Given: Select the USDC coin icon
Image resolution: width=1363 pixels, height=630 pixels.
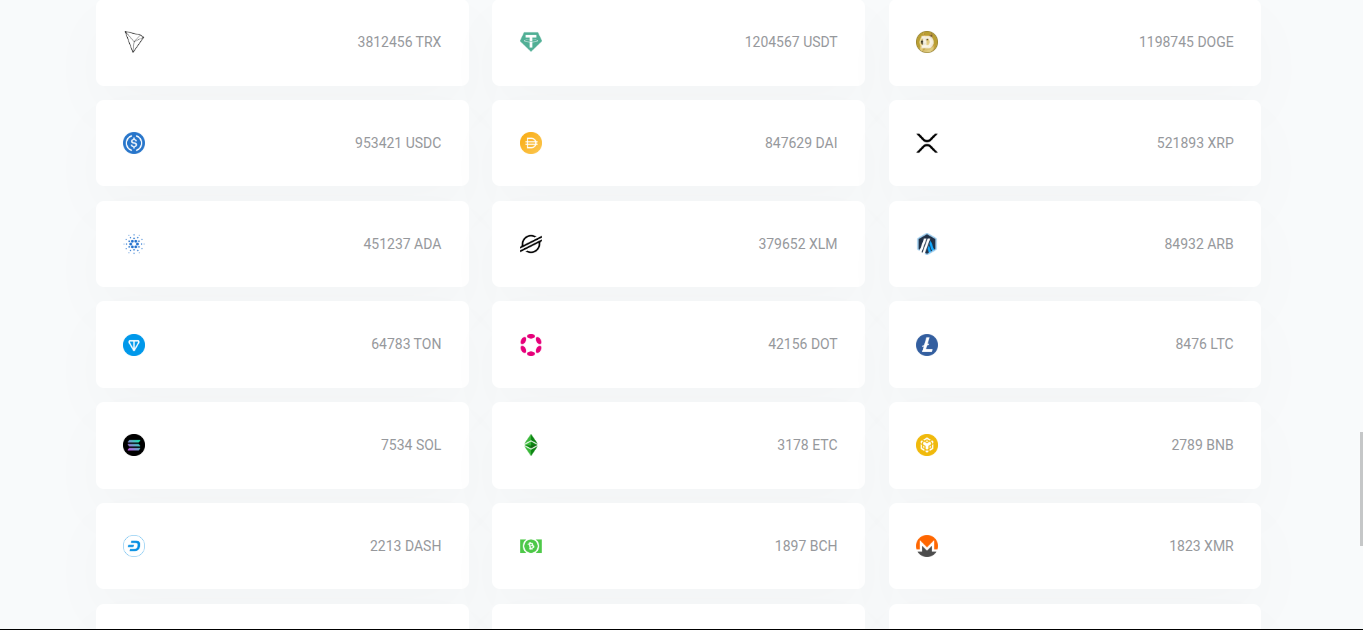Looking at the screenshot, I should click(134, 143).
